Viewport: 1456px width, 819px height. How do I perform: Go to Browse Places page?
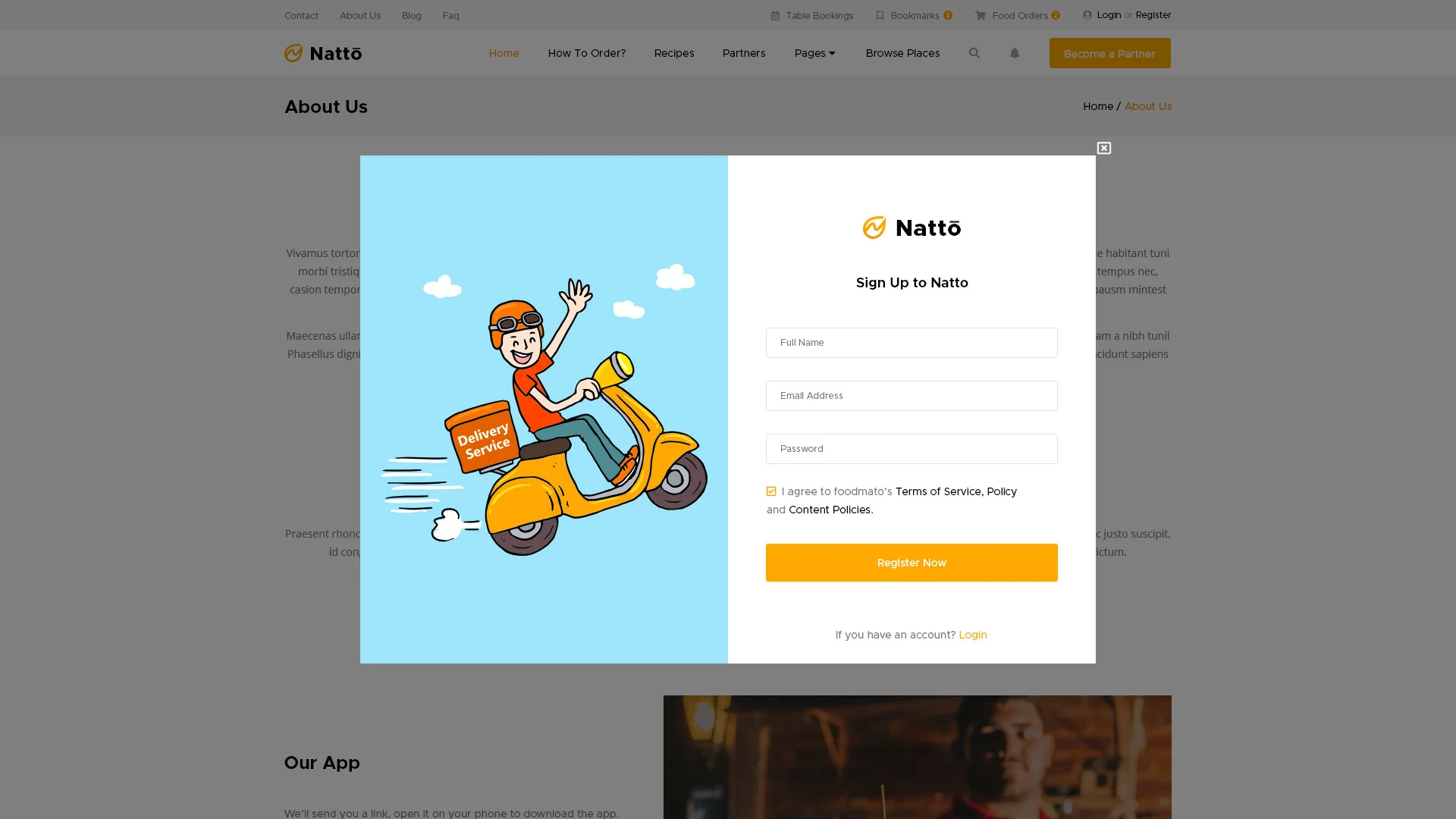902,53
